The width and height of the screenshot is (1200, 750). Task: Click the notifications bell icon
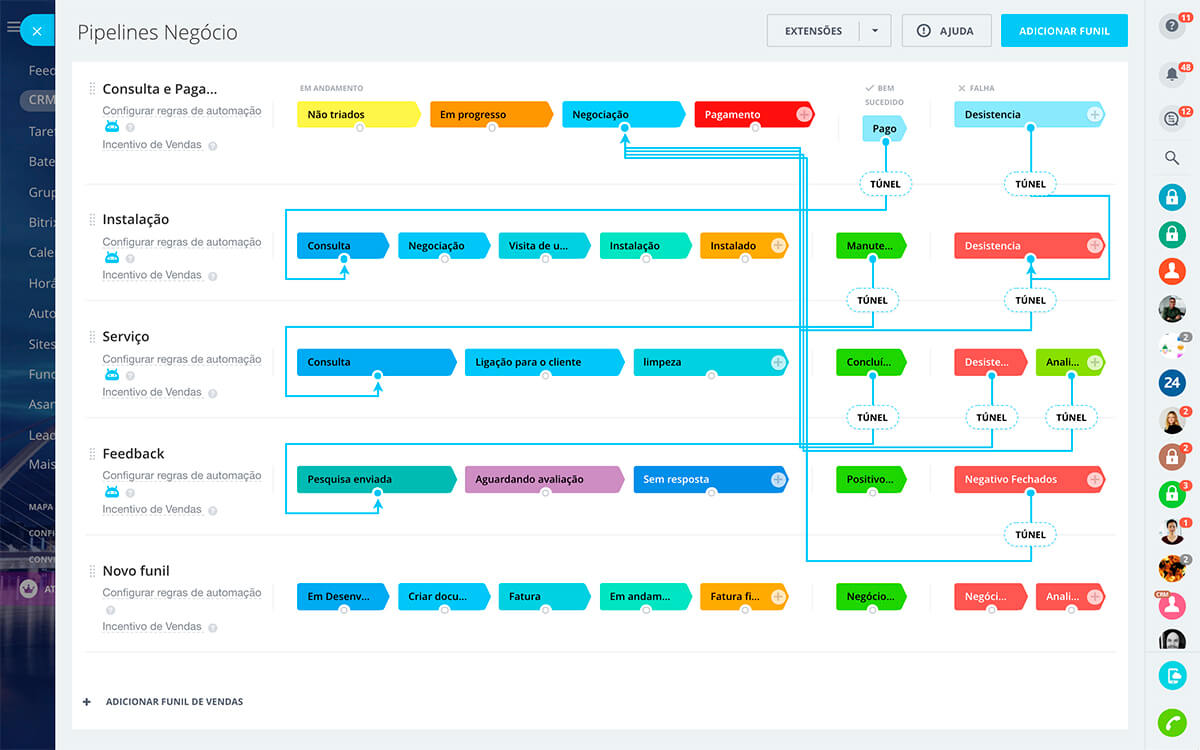pos(1171,74)
